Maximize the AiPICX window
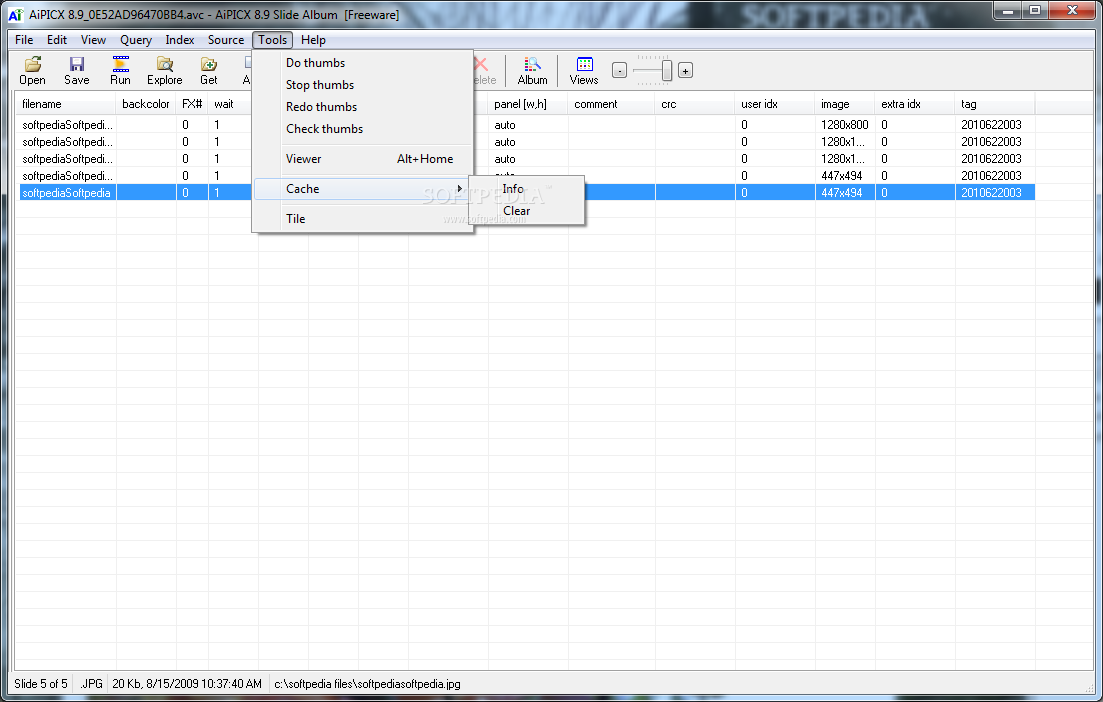 click(1035, 10)
